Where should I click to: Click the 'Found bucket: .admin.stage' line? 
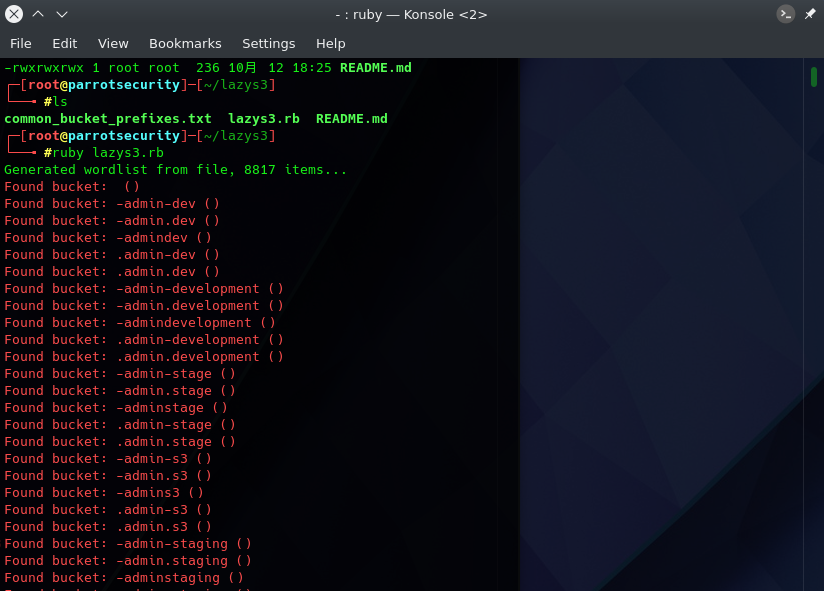120,442
